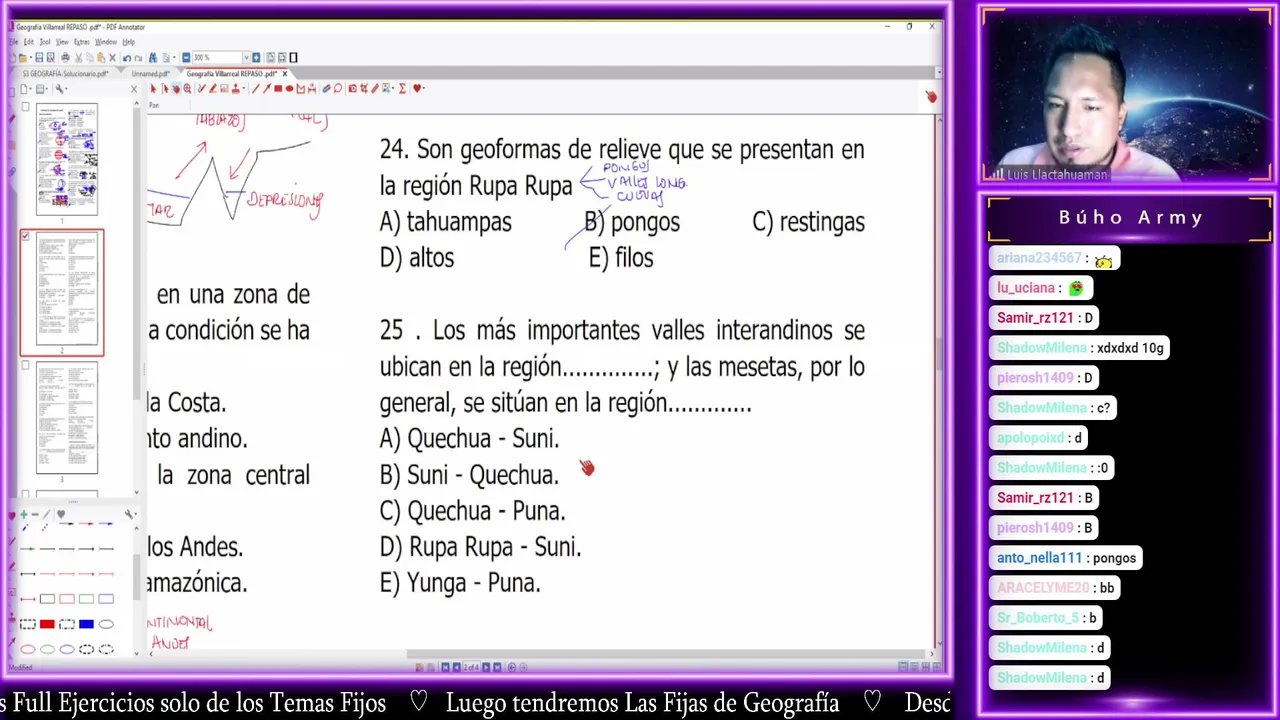Select the Arrow drawing tool
Viewport: 1280px width, 720px height.
(267, 89)
